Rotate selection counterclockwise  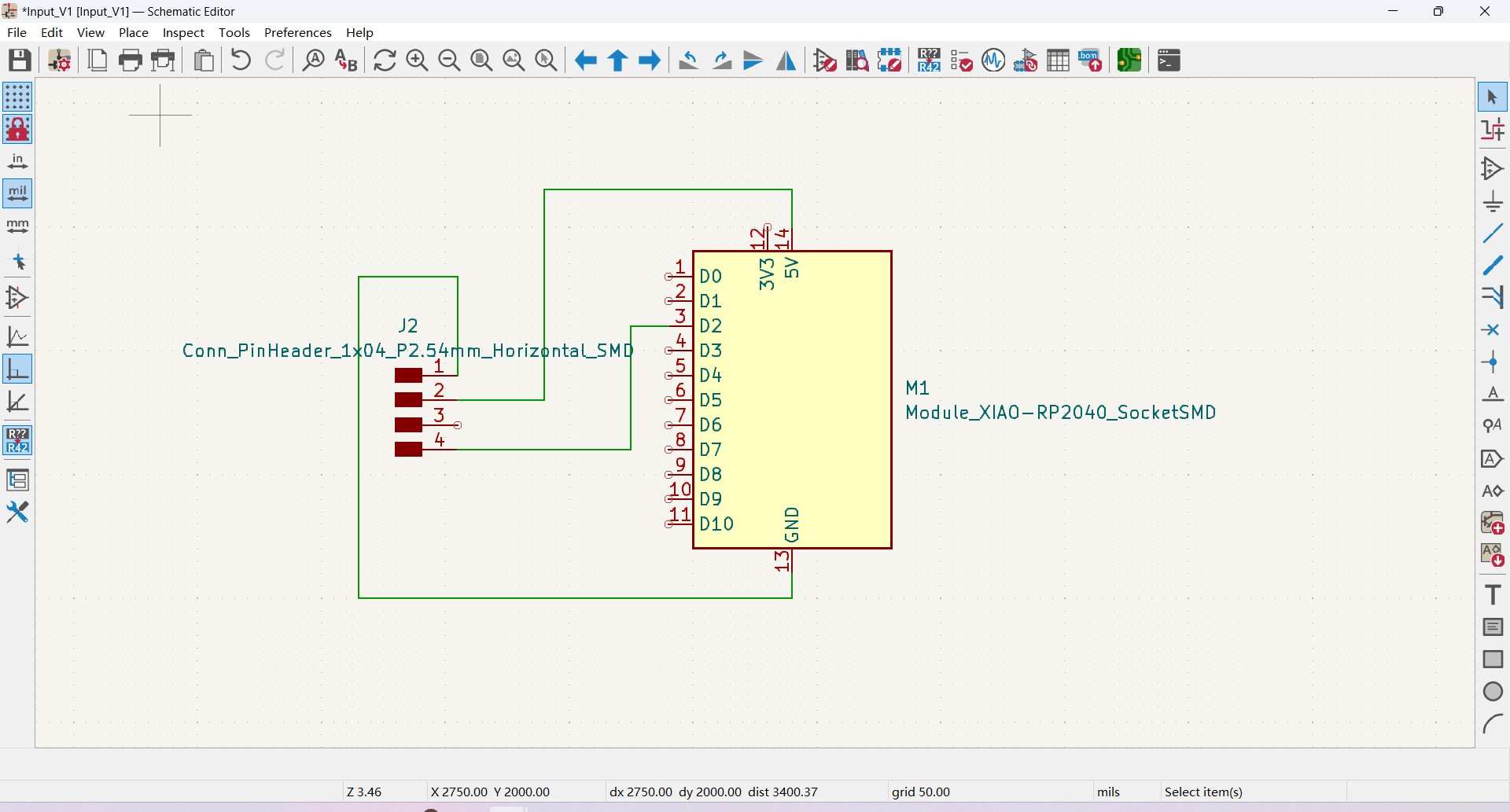coord(689,61)
